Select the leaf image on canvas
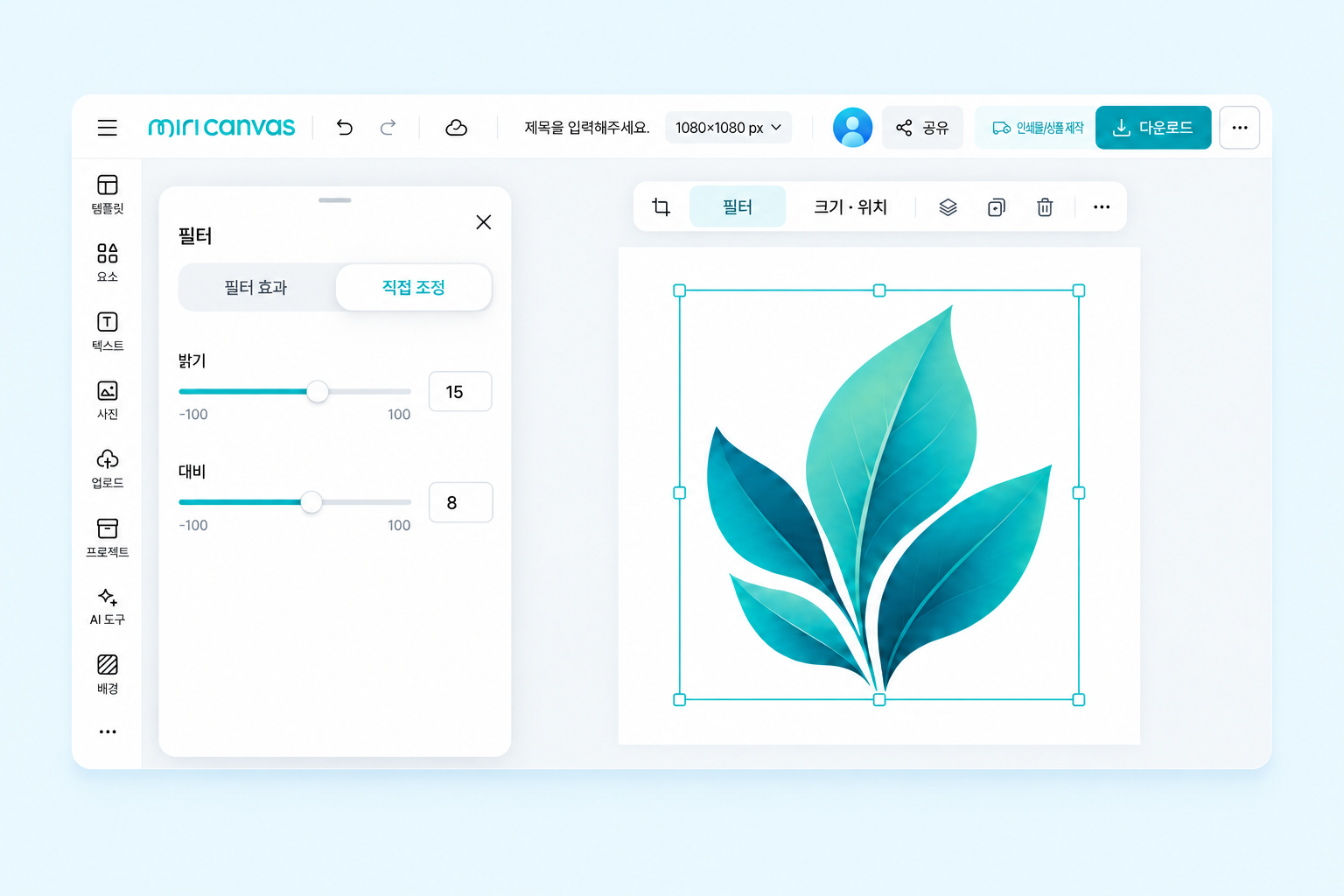This screenshot has width=1344, height=896. point(879,495)
